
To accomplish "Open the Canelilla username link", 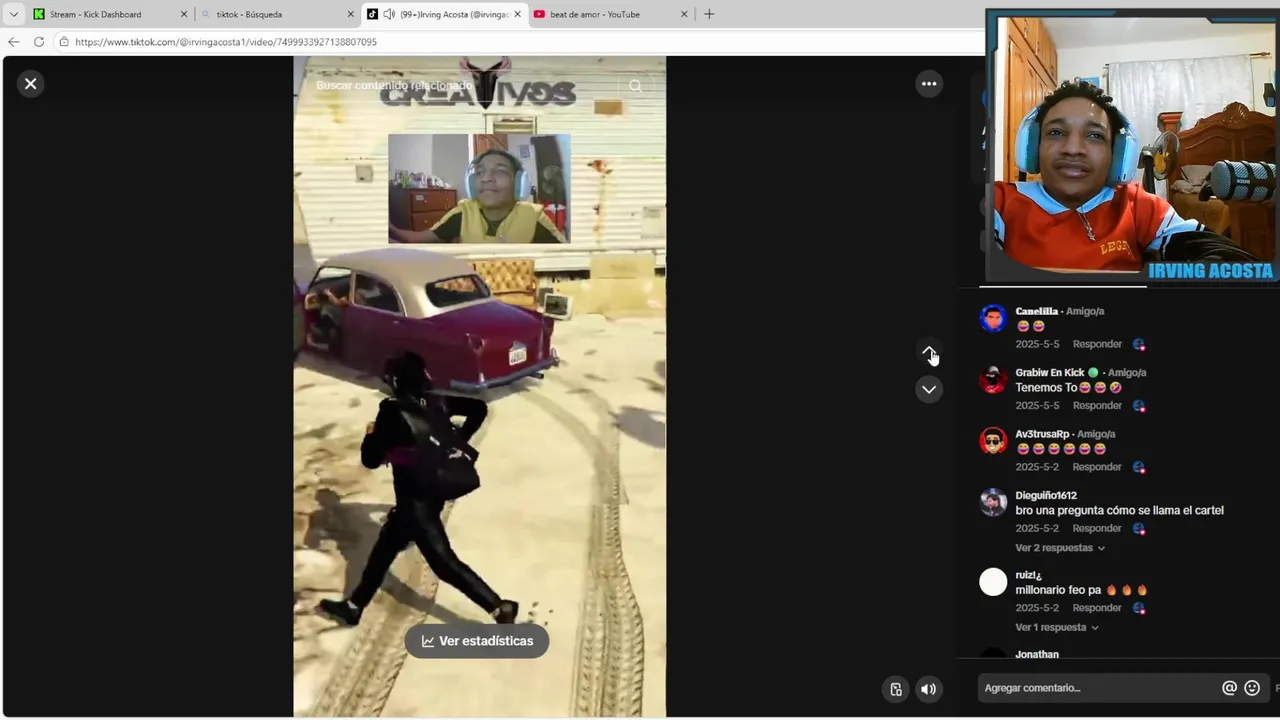I will 1036,311.
